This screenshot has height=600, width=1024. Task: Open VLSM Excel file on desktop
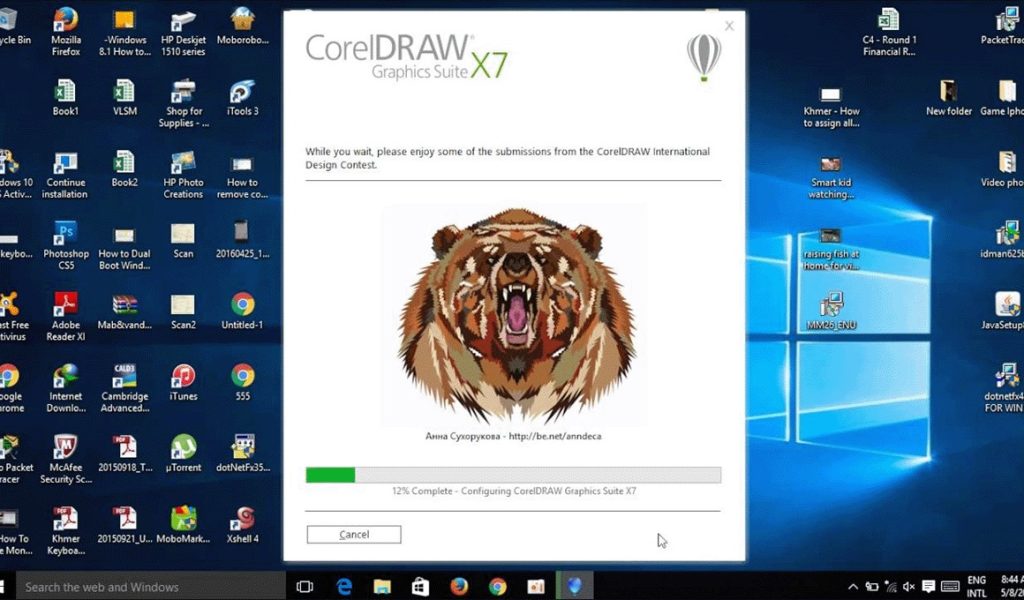(125, 98)
